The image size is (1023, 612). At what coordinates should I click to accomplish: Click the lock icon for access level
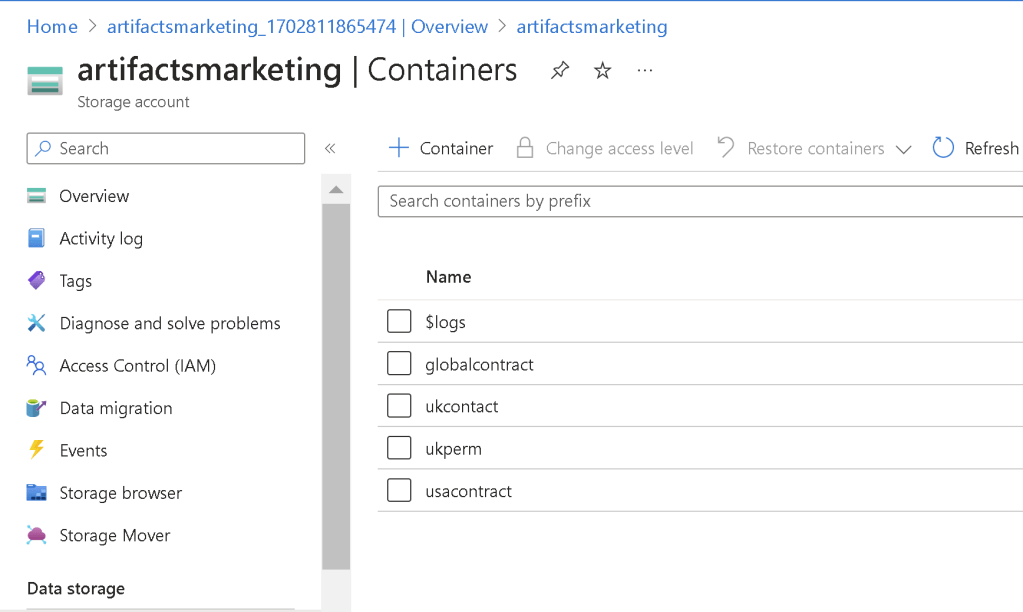[525, 148]
